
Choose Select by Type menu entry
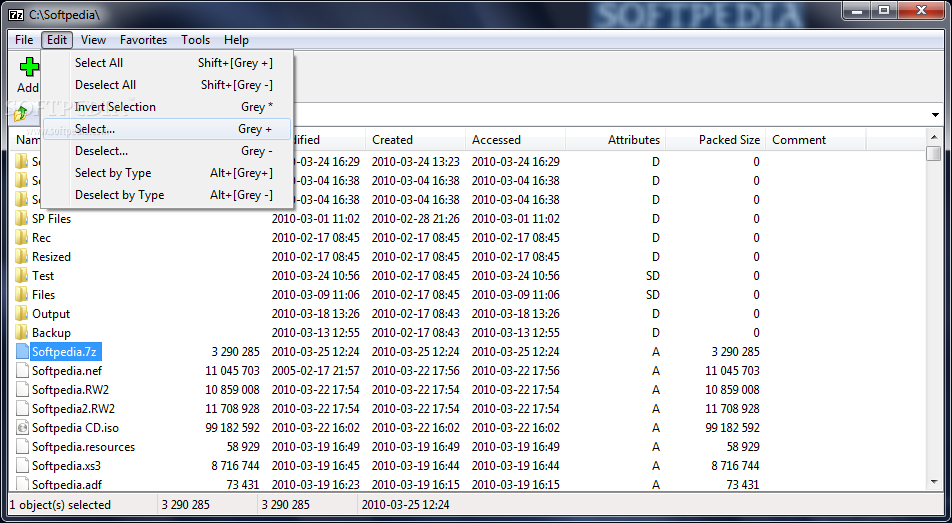click(x=167, y=173)
